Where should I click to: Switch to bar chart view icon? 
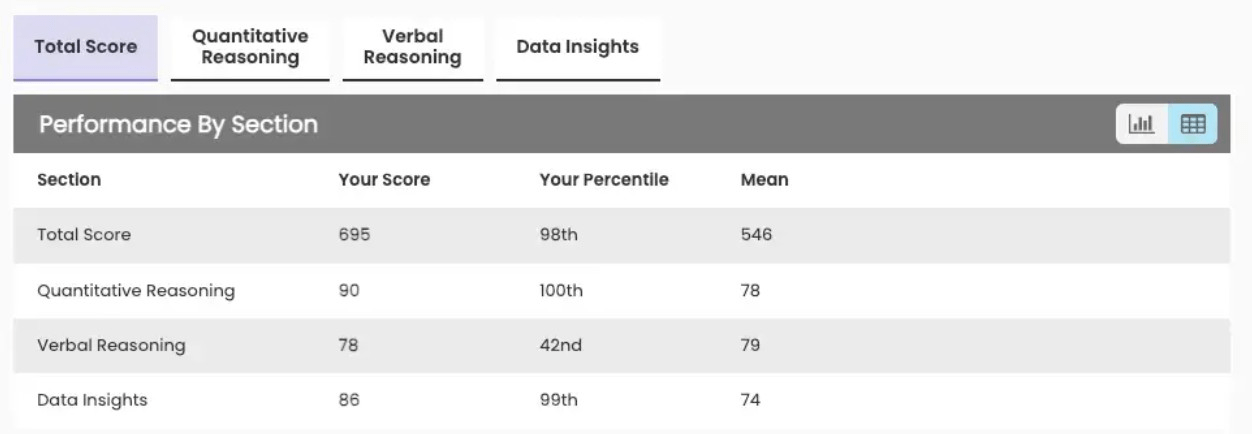[1141, 124]
